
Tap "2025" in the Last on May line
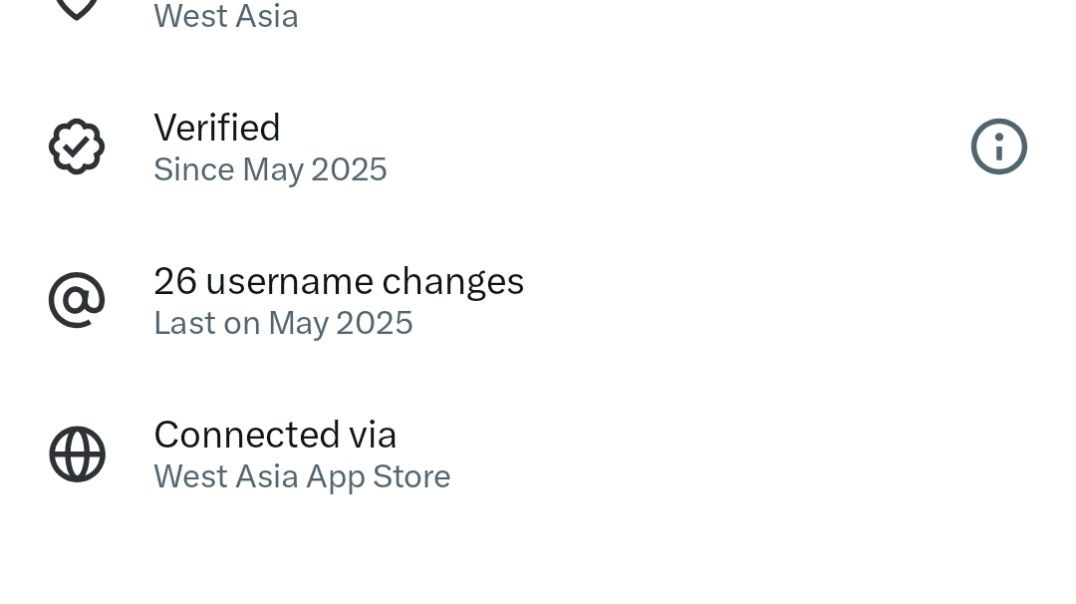click(x=375, y=323)
